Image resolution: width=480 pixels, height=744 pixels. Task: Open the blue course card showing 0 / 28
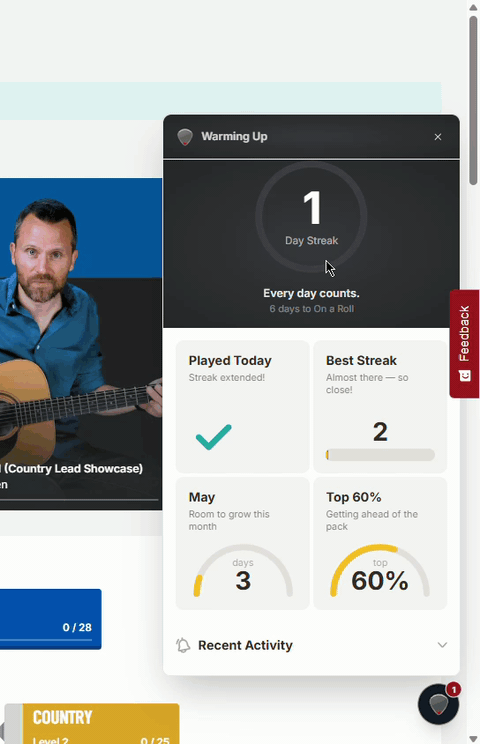click(x=50, y=619)
